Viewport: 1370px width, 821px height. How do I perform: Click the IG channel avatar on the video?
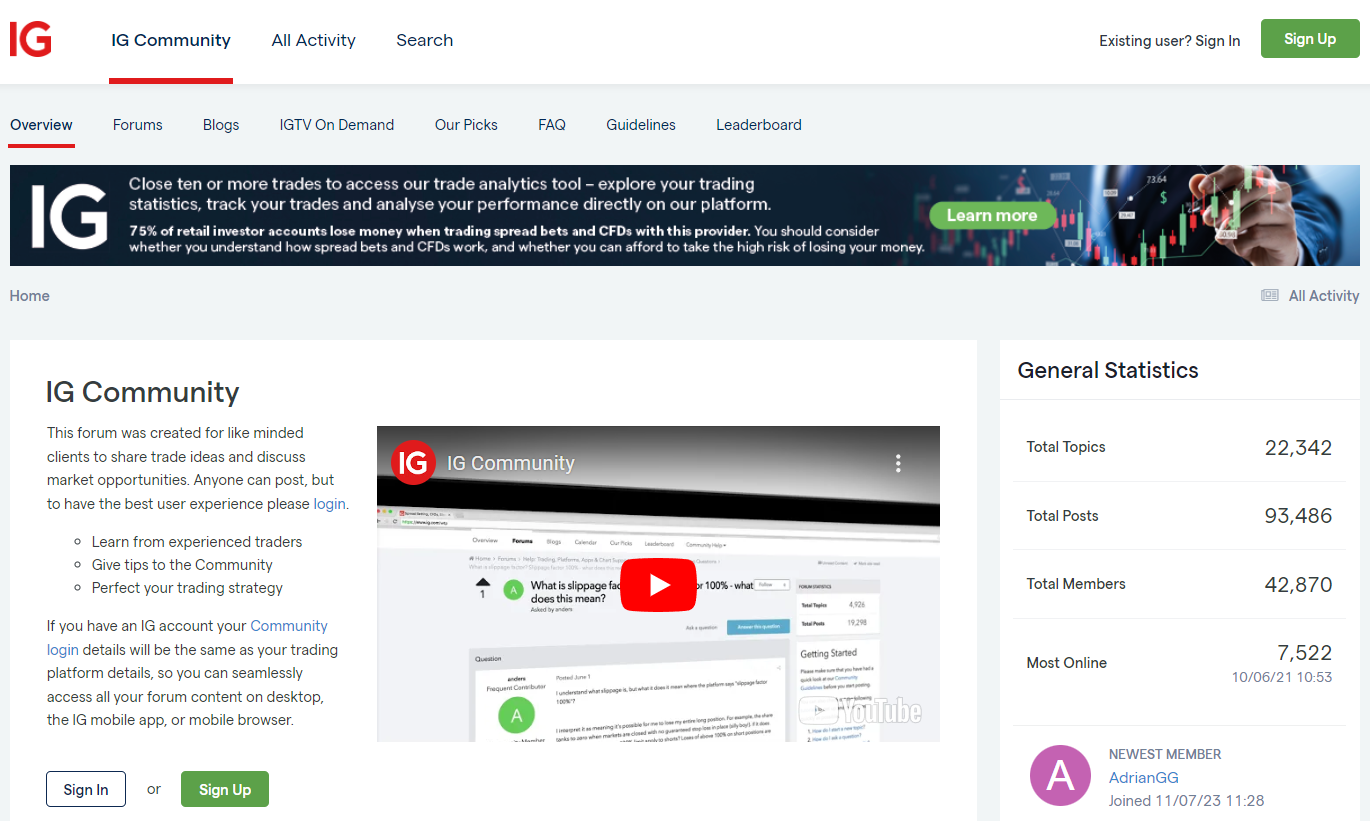point(413,463)
